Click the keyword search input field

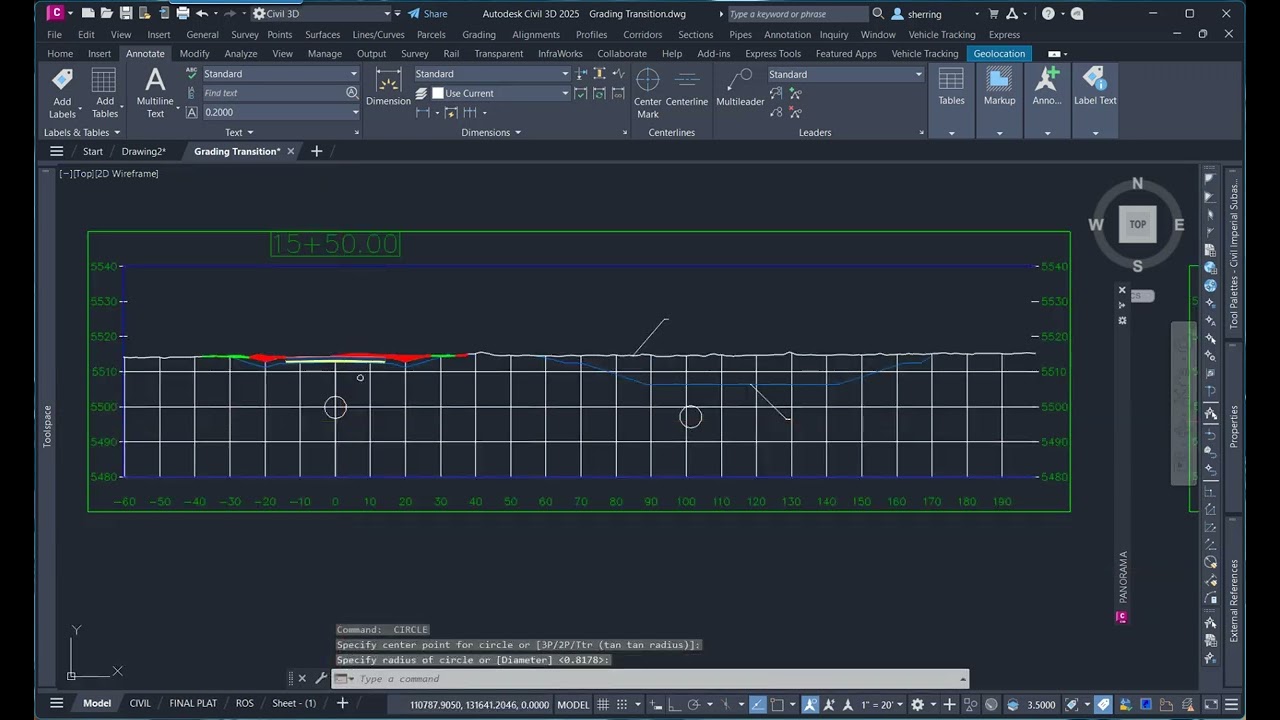click(x=797, y=14)
